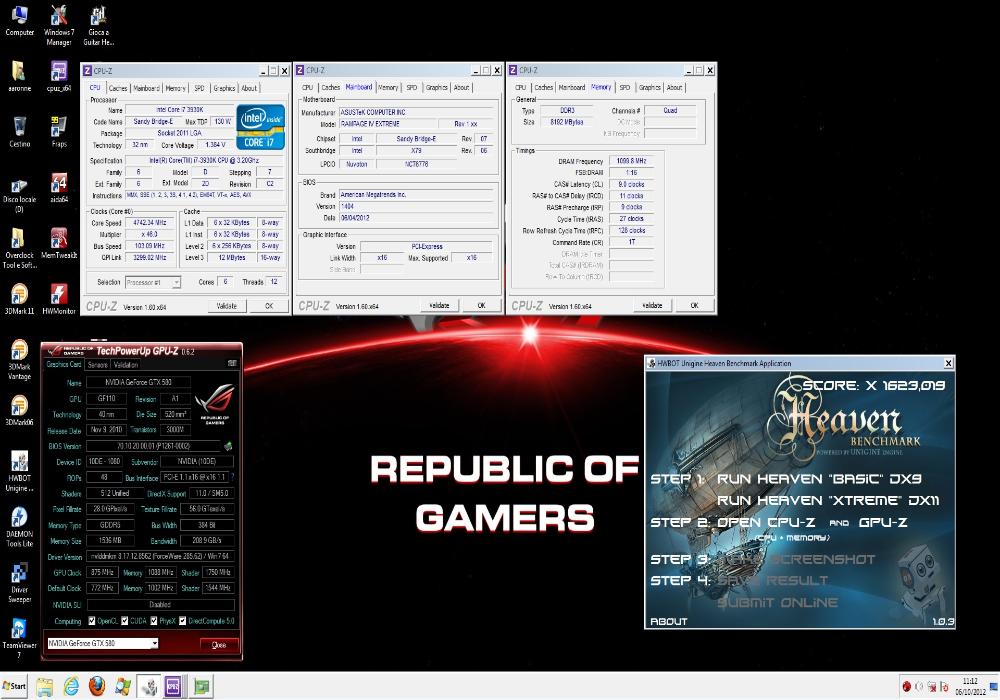The image size is (1000, 700).
Task: Open the Windows 7 Manager desktop icon
Action: [x=59, y=26]
